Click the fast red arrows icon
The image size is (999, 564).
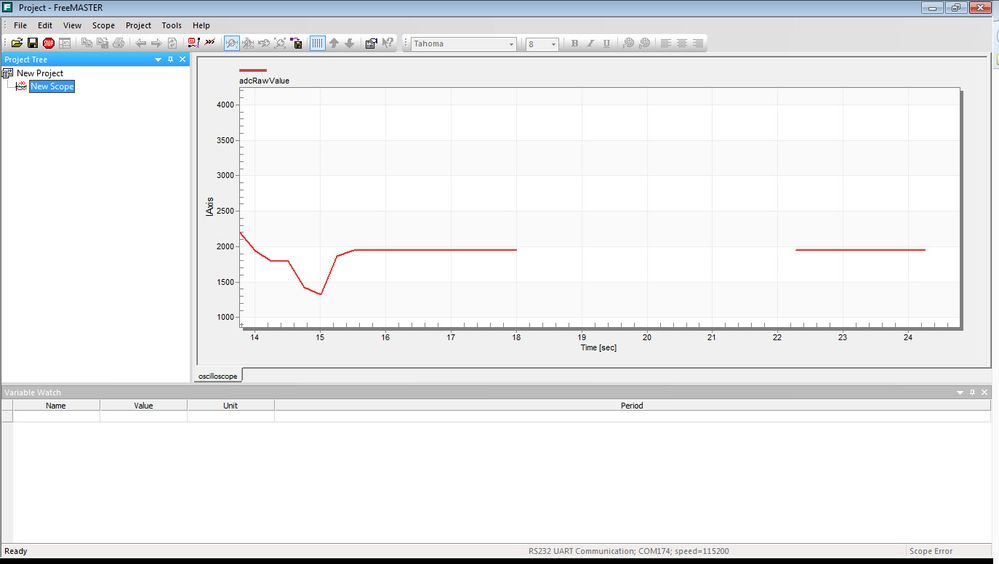pos(210,43)
